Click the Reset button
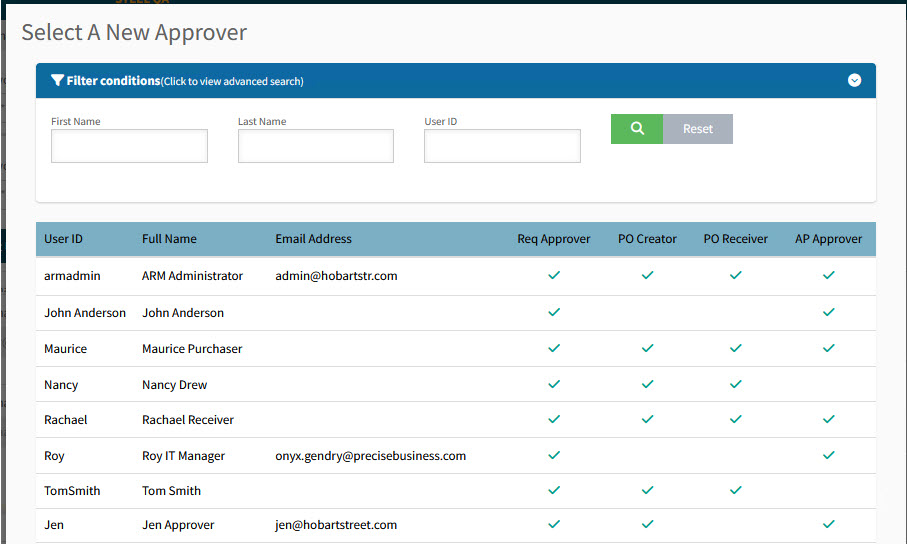 pyautogui.click(x=698, y=129)
